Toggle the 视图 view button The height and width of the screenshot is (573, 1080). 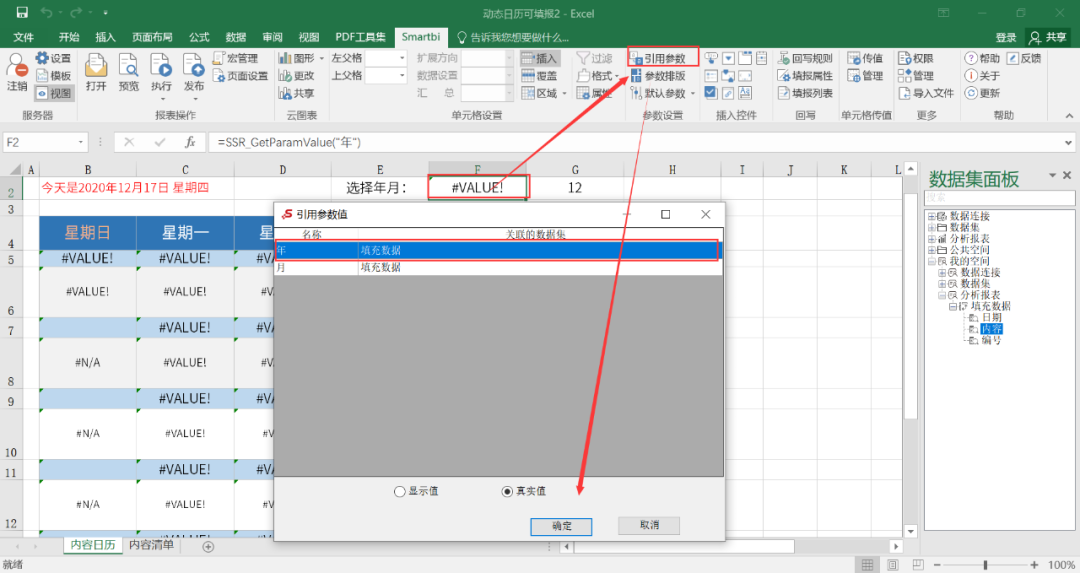[53, 93]
